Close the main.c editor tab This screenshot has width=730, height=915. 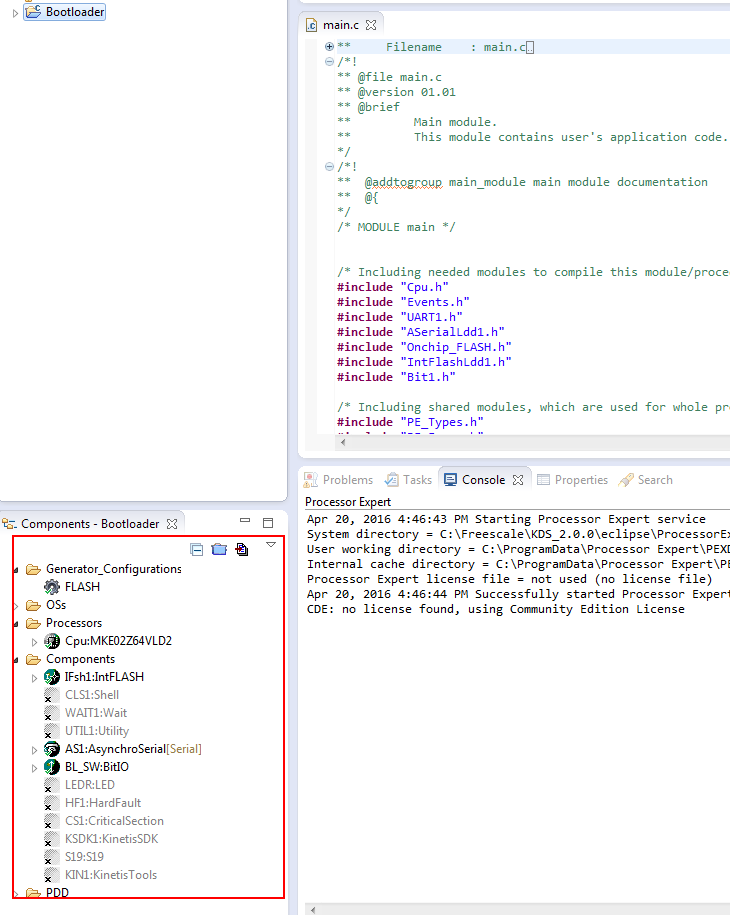tap(371, 25)
